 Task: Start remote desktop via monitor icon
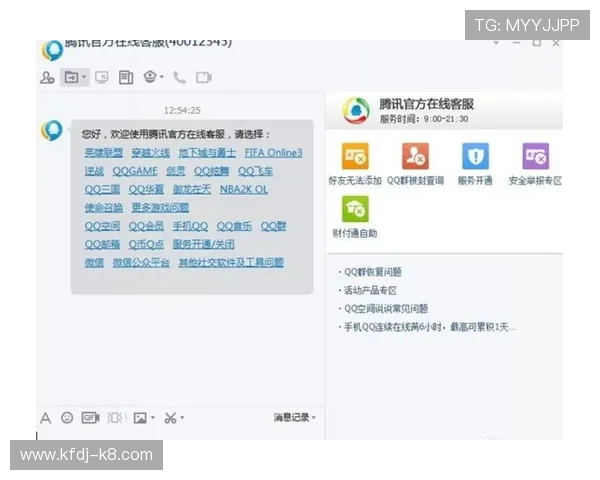(x=101, y=78)
